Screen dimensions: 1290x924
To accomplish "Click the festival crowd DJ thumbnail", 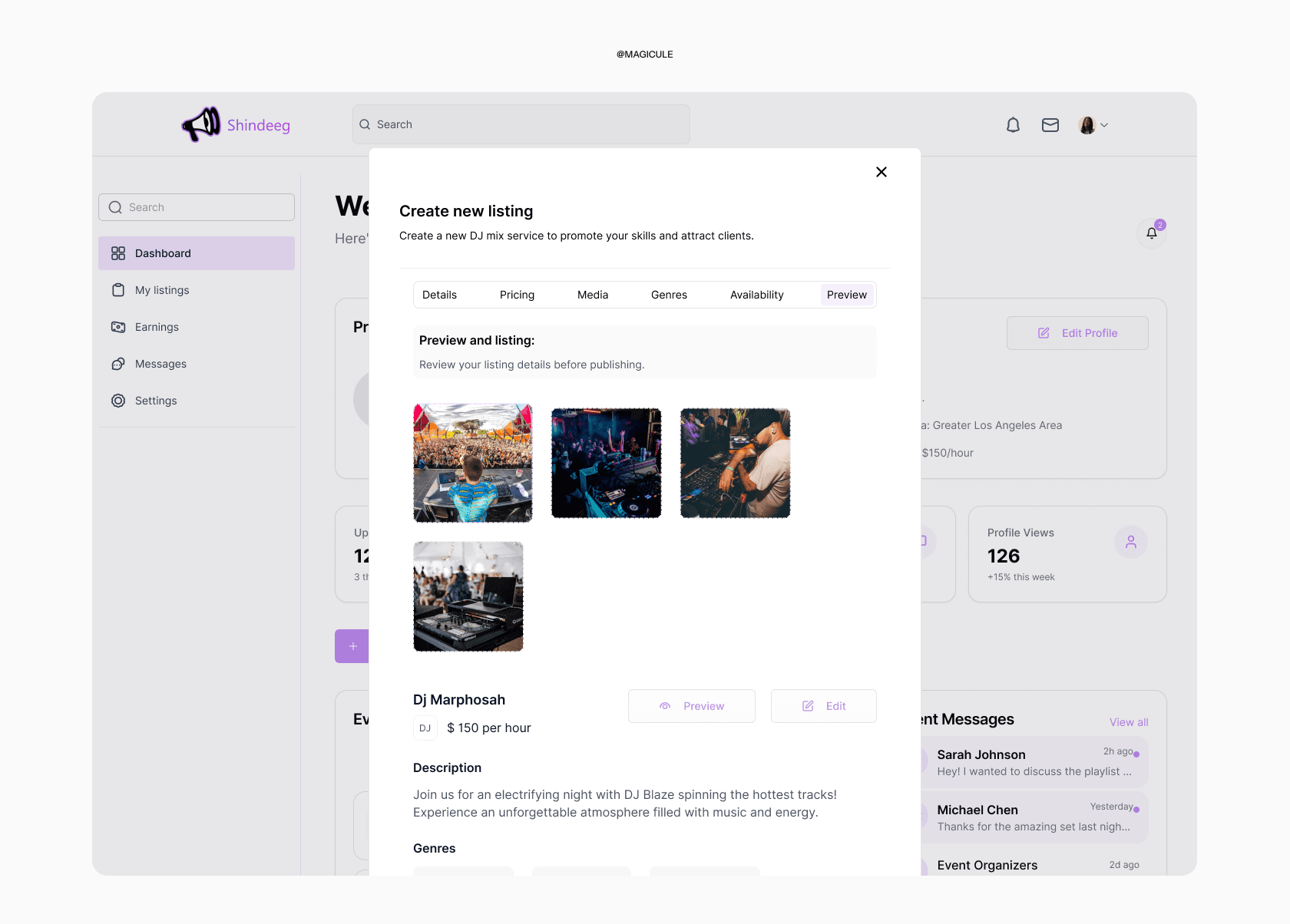I will (x=472, y=463).
